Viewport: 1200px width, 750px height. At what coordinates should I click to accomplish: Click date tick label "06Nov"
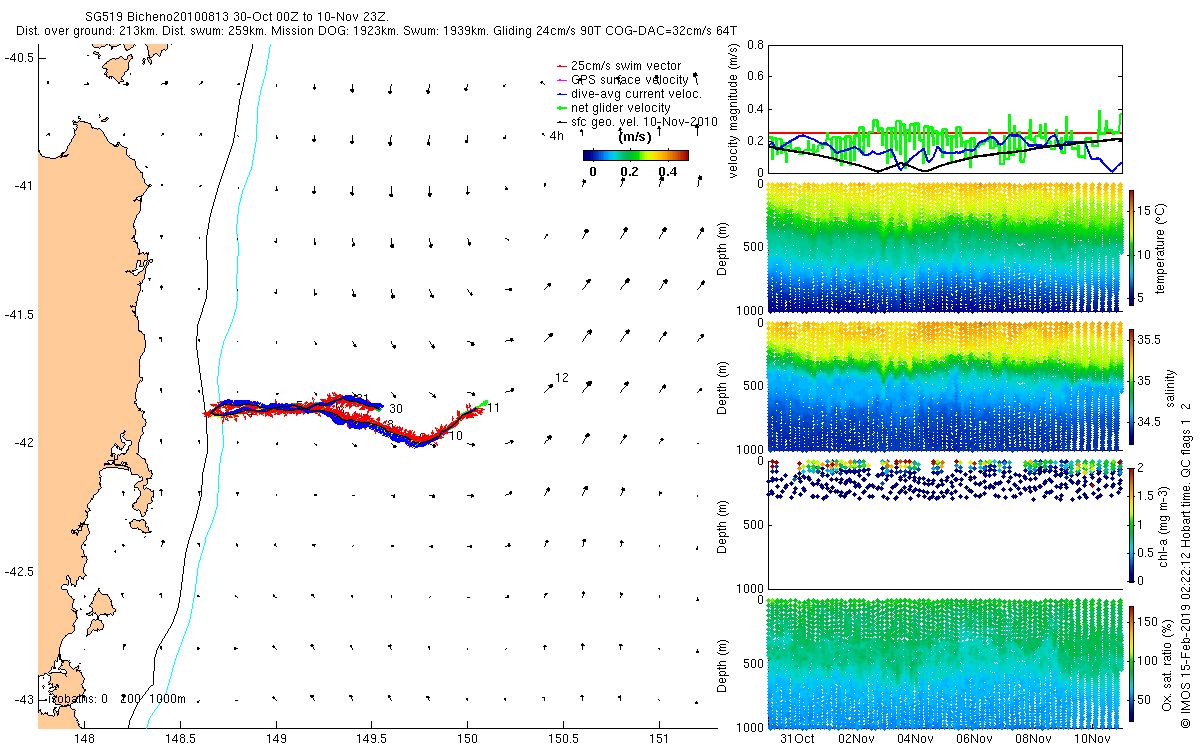tap(975, 739)
